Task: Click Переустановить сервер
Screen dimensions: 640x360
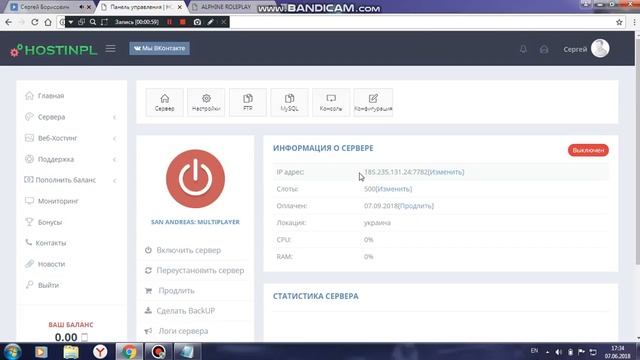Action: coord(200,271)
